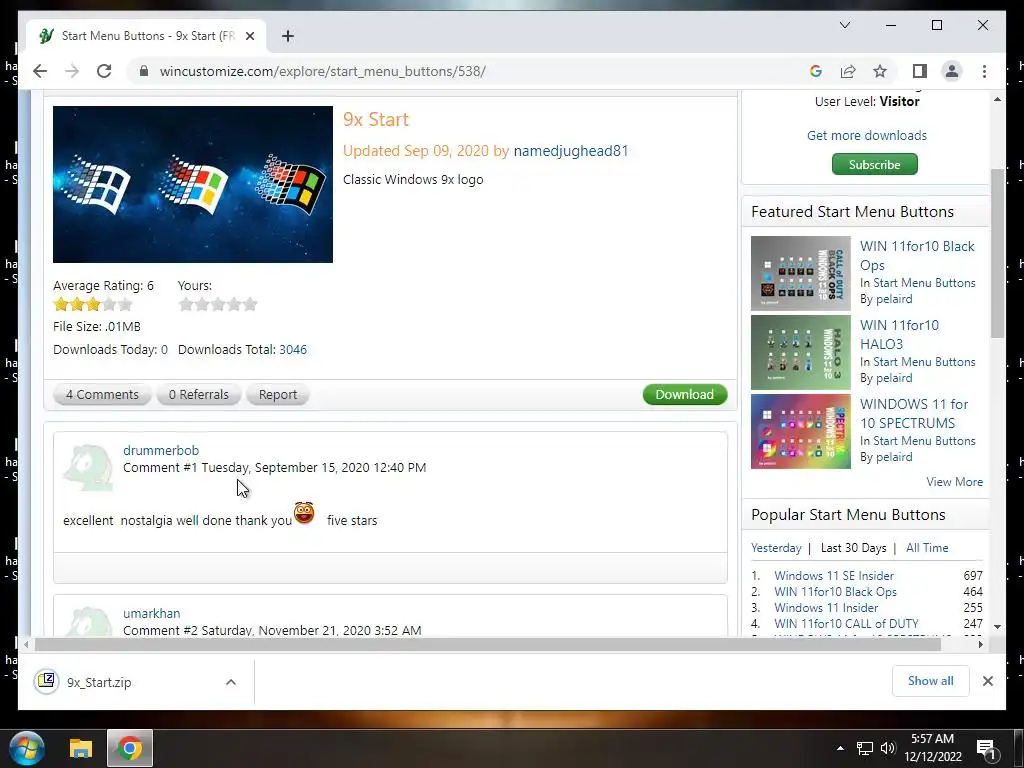Open drummerbob's profile
The height and width of the screenshot is (768, 1024).
click(161, 450)
